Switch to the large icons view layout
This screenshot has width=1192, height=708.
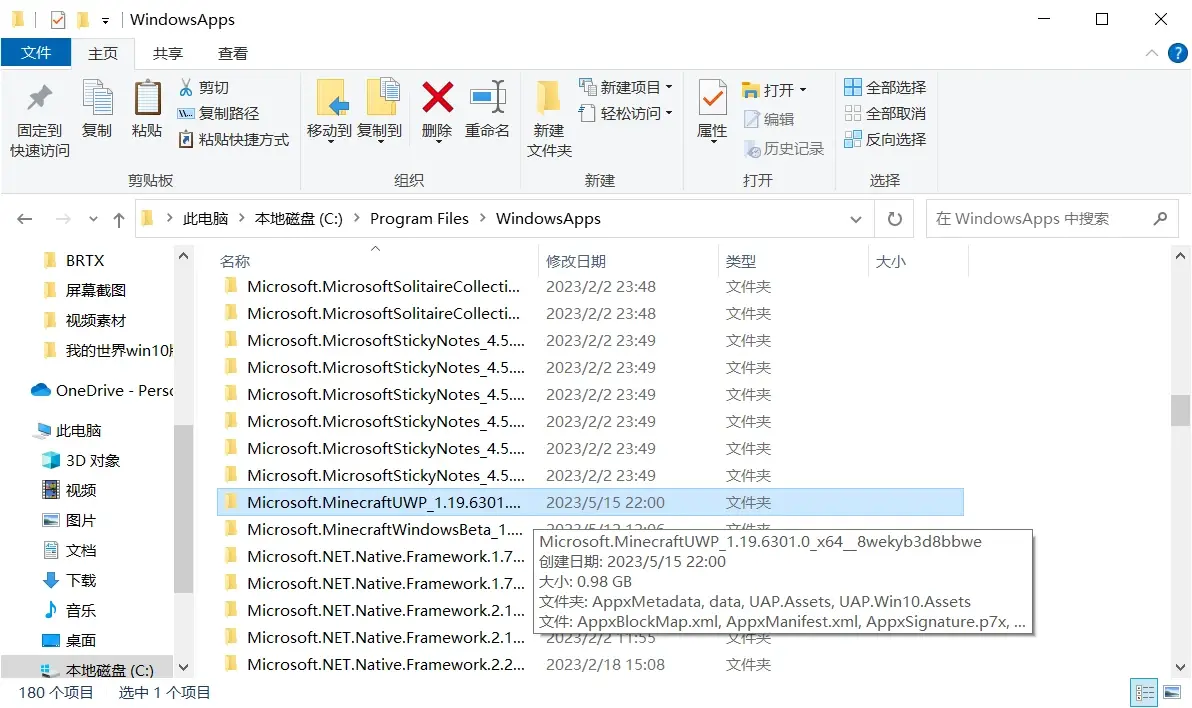(x=1172, y=692)
